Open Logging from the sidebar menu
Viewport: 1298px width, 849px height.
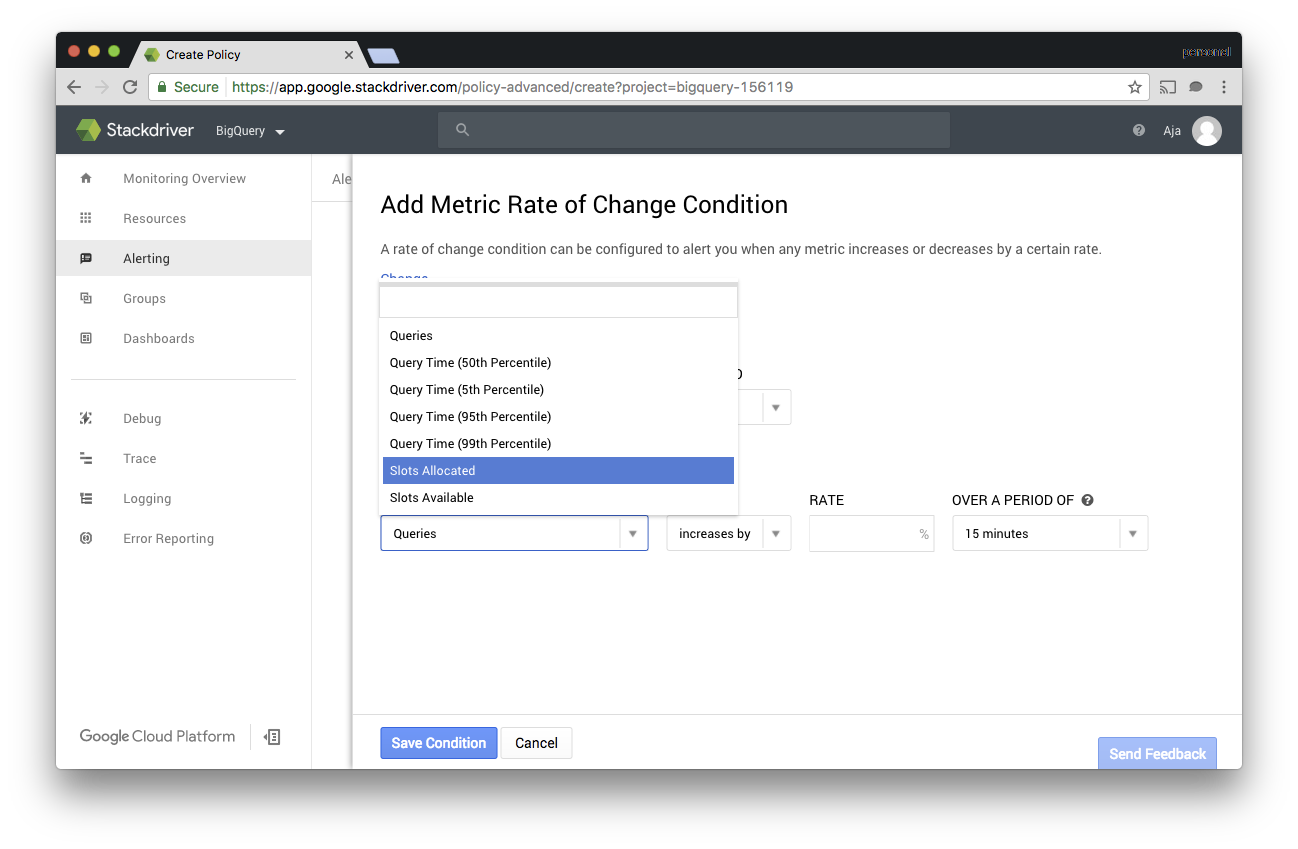86,498
